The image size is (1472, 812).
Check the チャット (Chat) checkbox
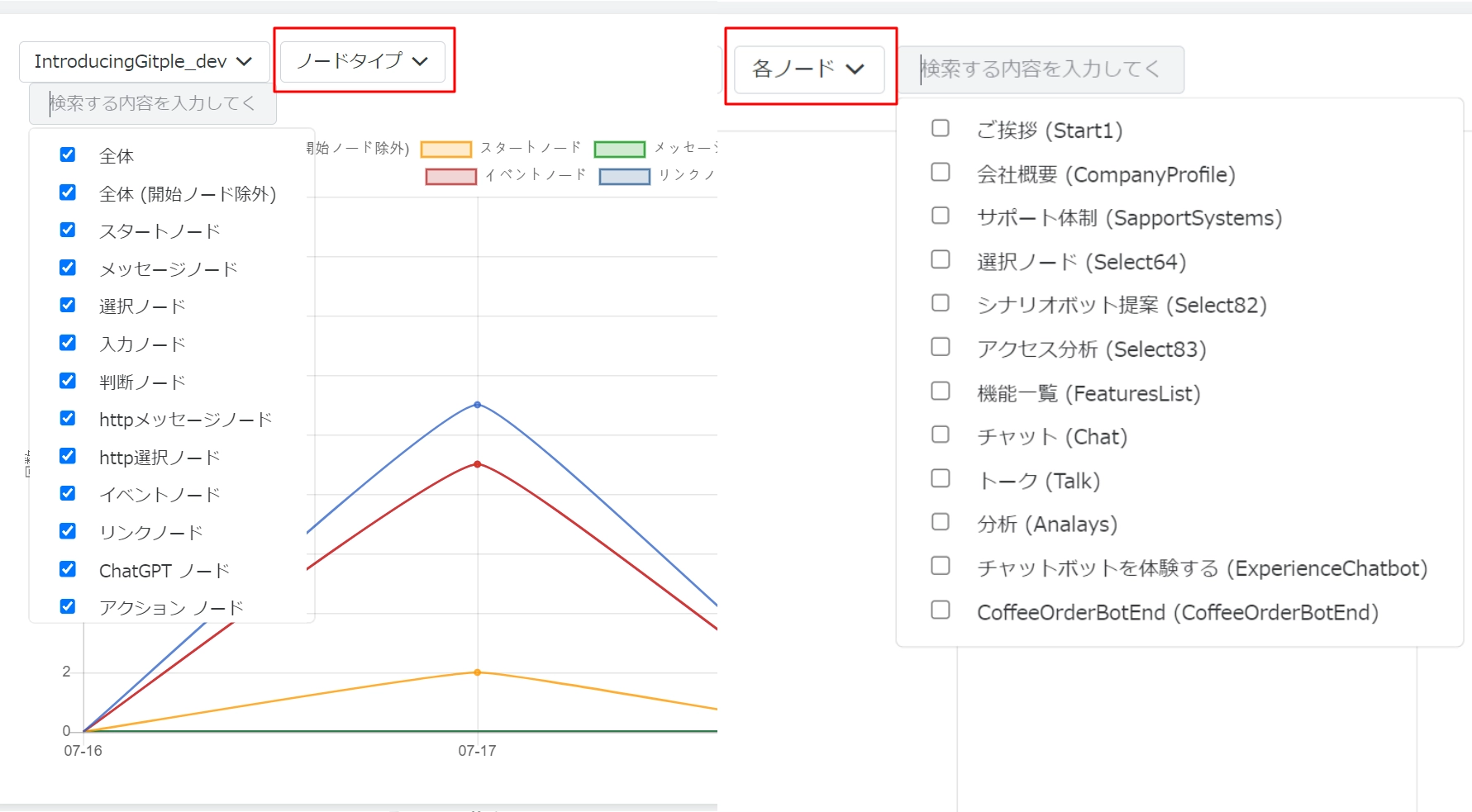[x=941, y=434]
